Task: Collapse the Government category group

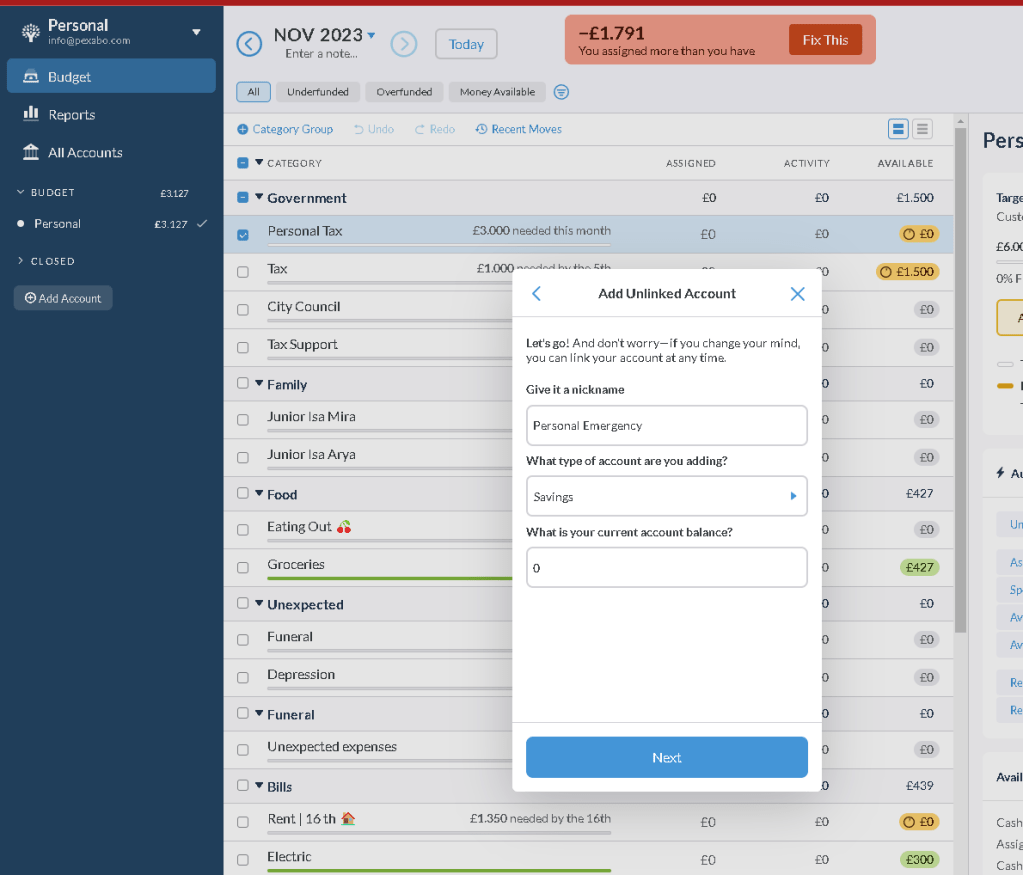Action: [x=259, y=197]
